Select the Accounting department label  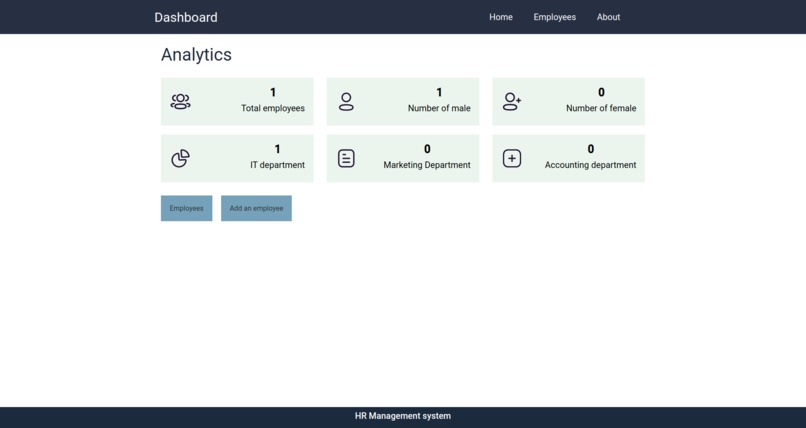(x=591, y=165)
